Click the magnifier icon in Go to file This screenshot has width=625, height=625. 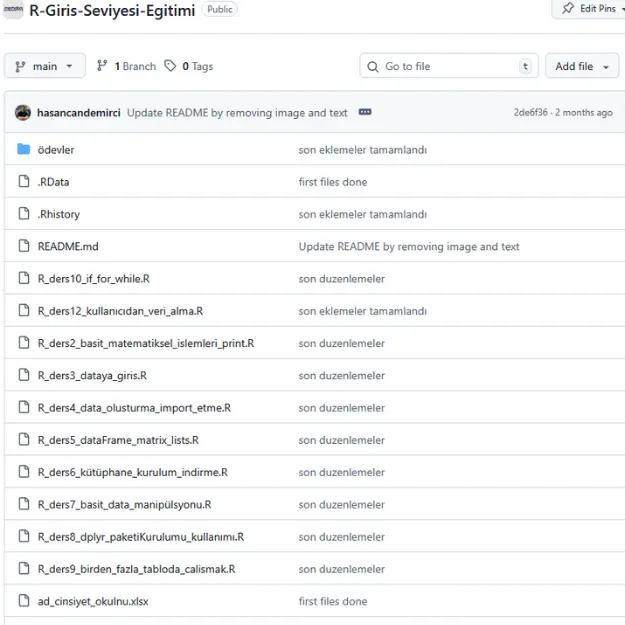(373, 67)
